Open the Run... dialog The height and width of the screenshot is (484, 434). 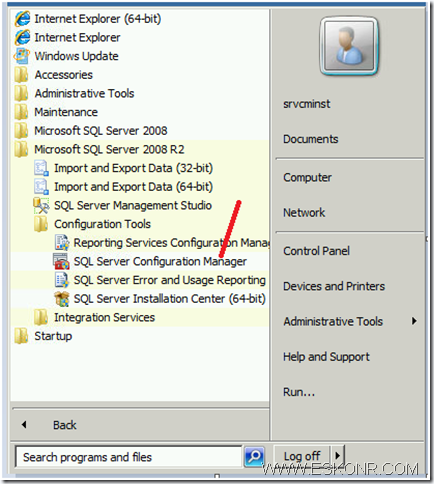point(299,392)
